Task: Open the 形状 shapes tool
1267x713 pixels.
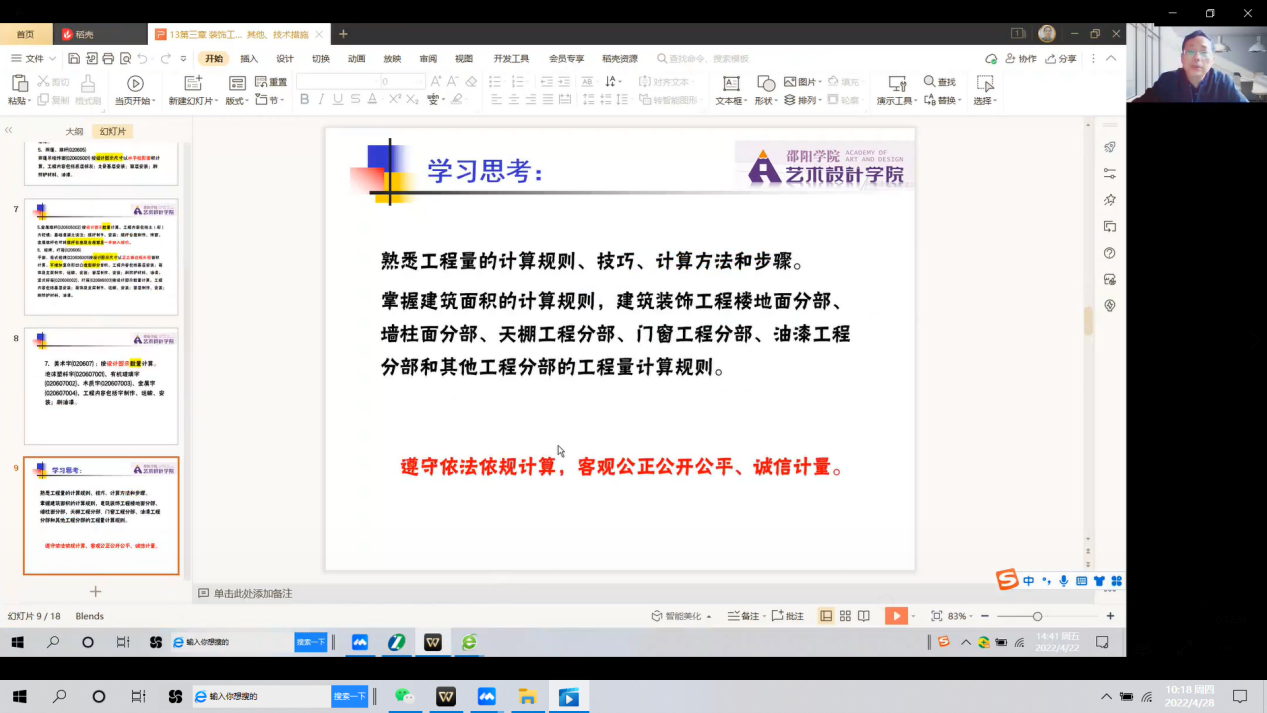Action: 766,84
